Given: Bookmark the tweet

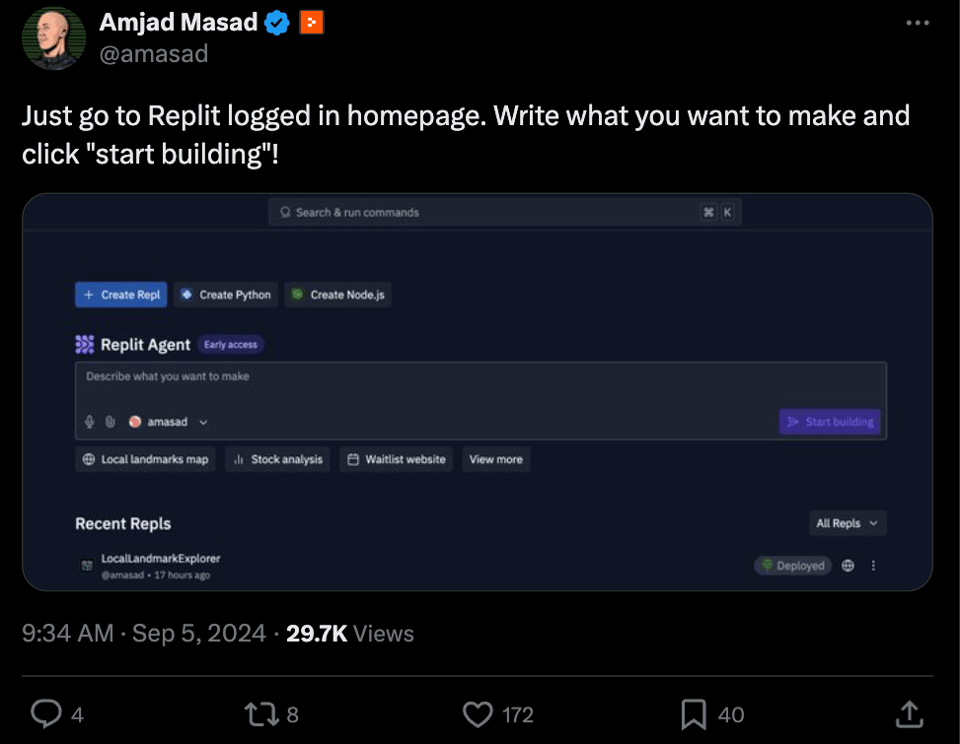Looking at the screenshot, I should (x=693, y=713).
